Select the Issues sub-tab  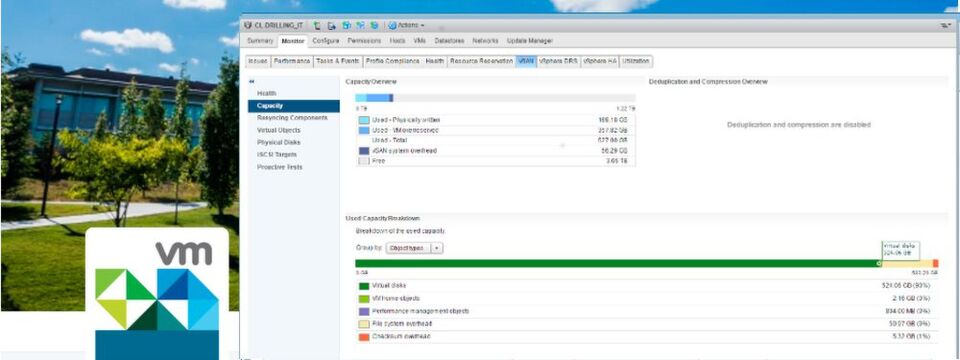[258, 61]
